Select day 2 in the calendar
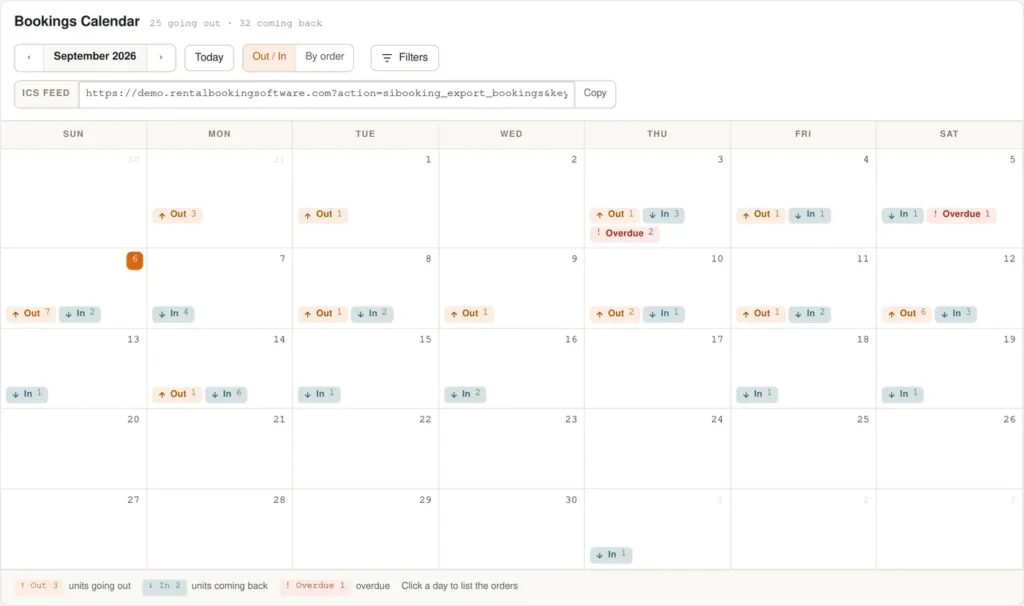1024x606 pixels. (511, 199)
